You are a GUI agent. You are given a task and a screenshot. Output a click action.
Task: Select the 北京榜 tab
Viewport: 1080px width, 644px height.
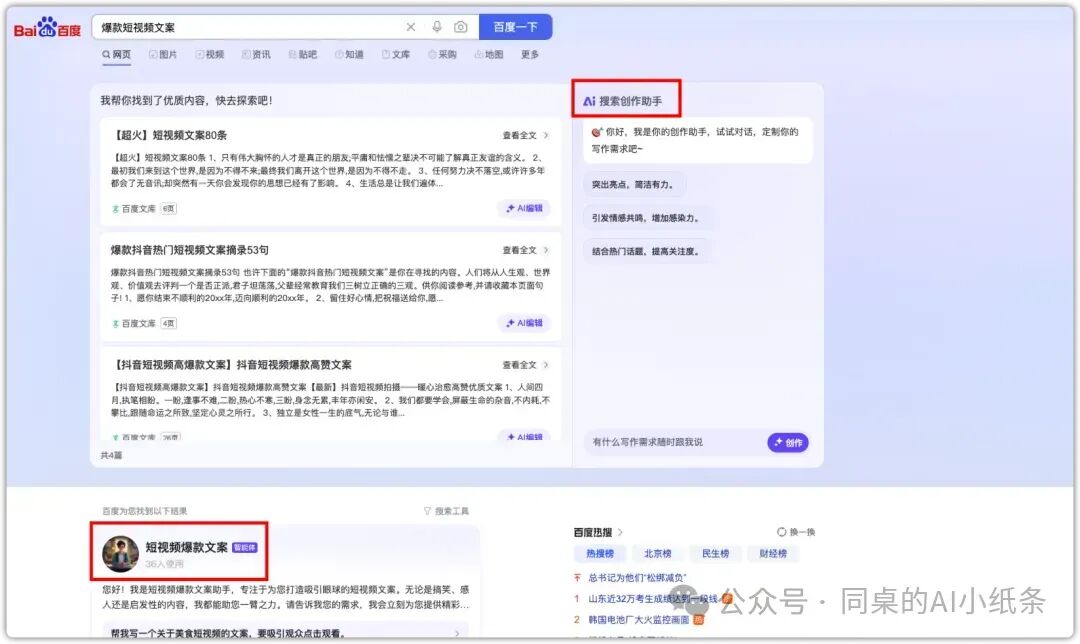point(658,554)
